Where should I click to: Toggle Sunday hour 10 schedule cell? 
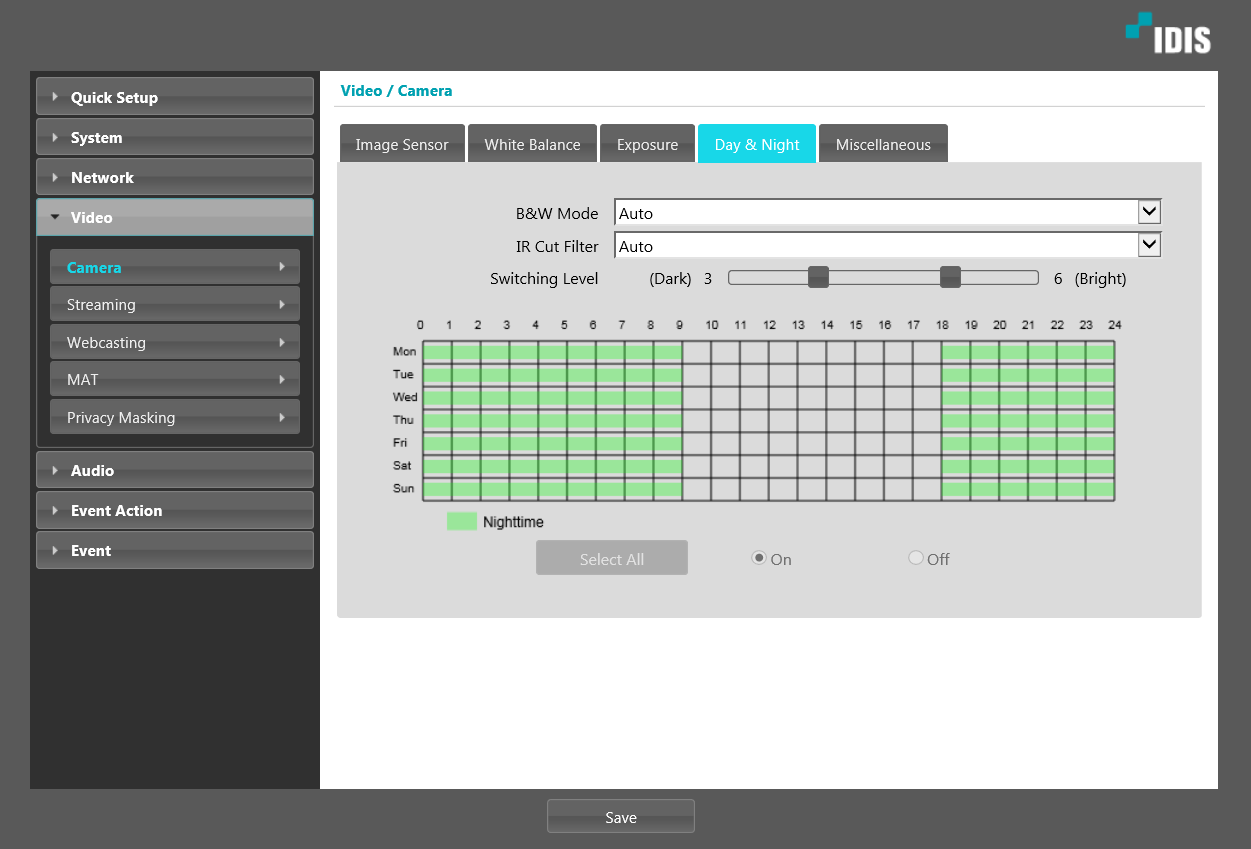pyautogui.click(x=725, y=490)
